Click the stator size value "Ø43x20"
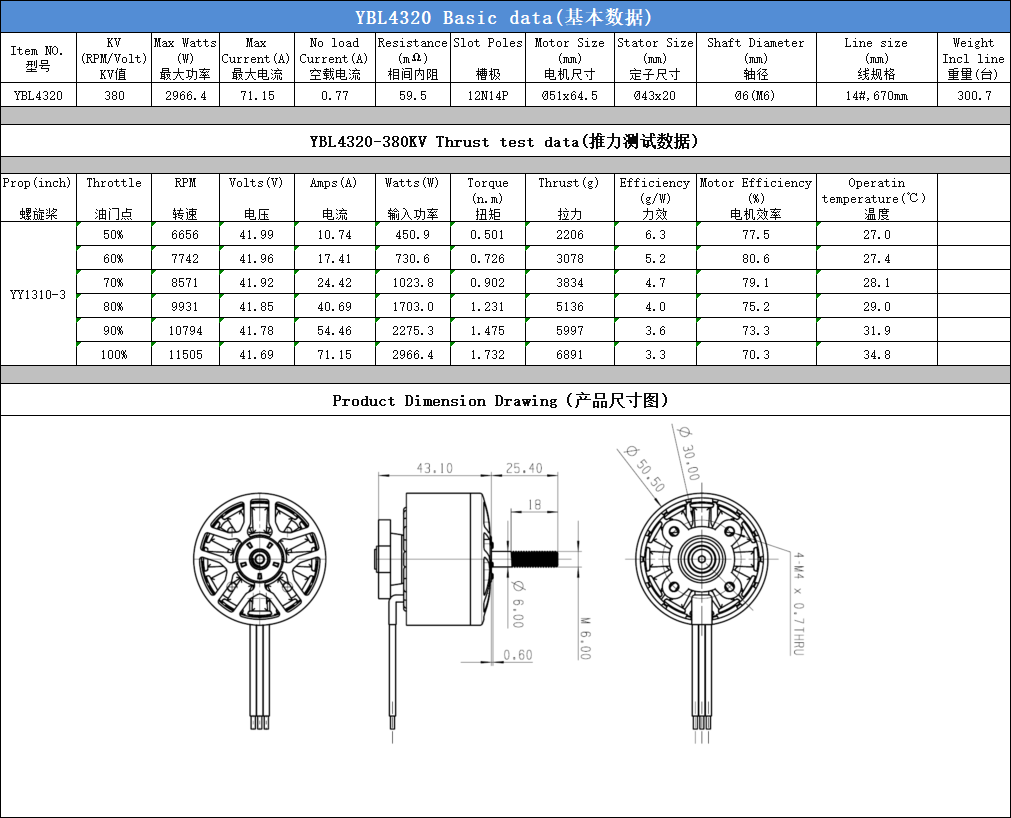 click(x=655, y=95)
